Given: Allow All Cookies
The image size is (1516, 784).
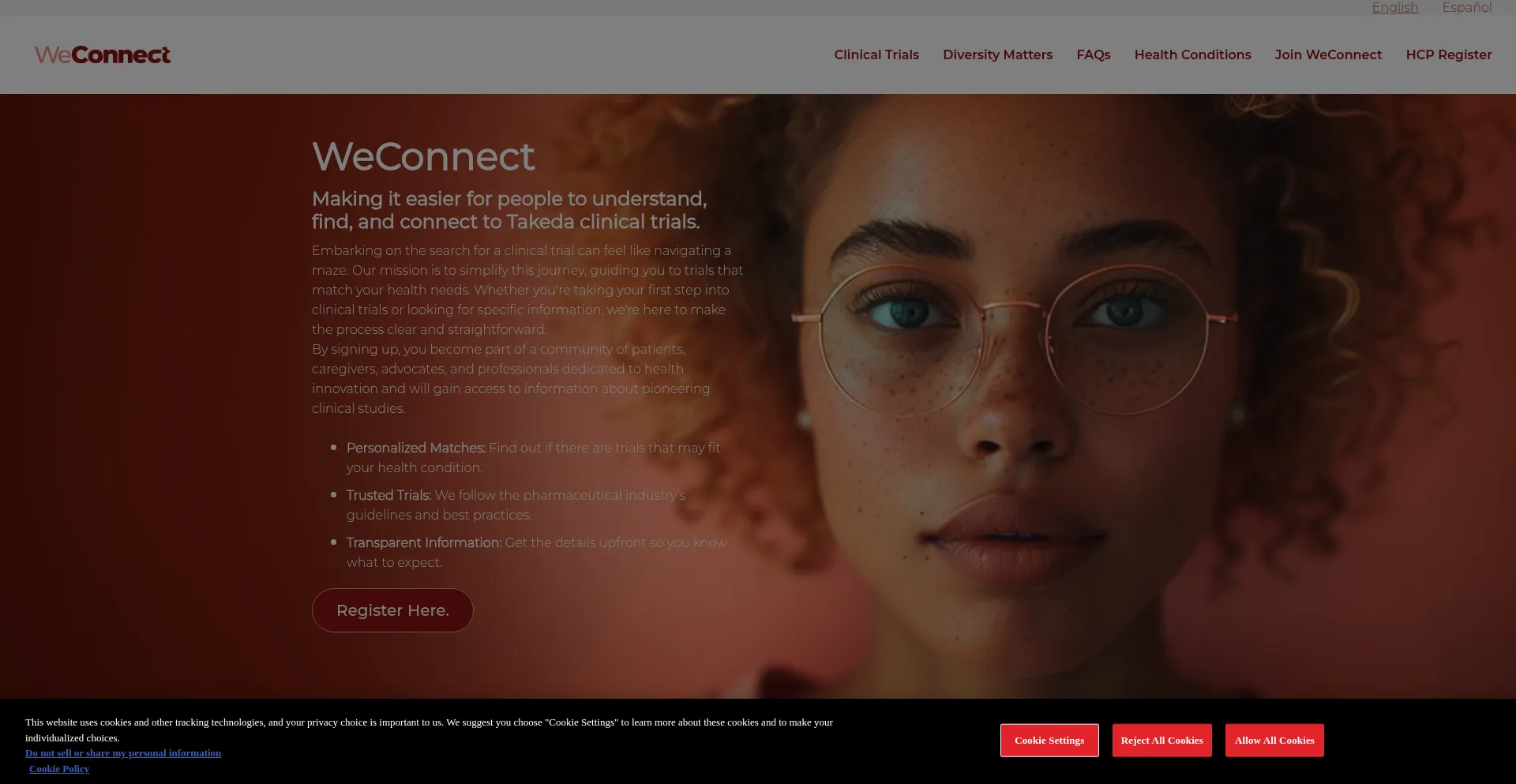Looking at the screenshot, I should 1274,741.
